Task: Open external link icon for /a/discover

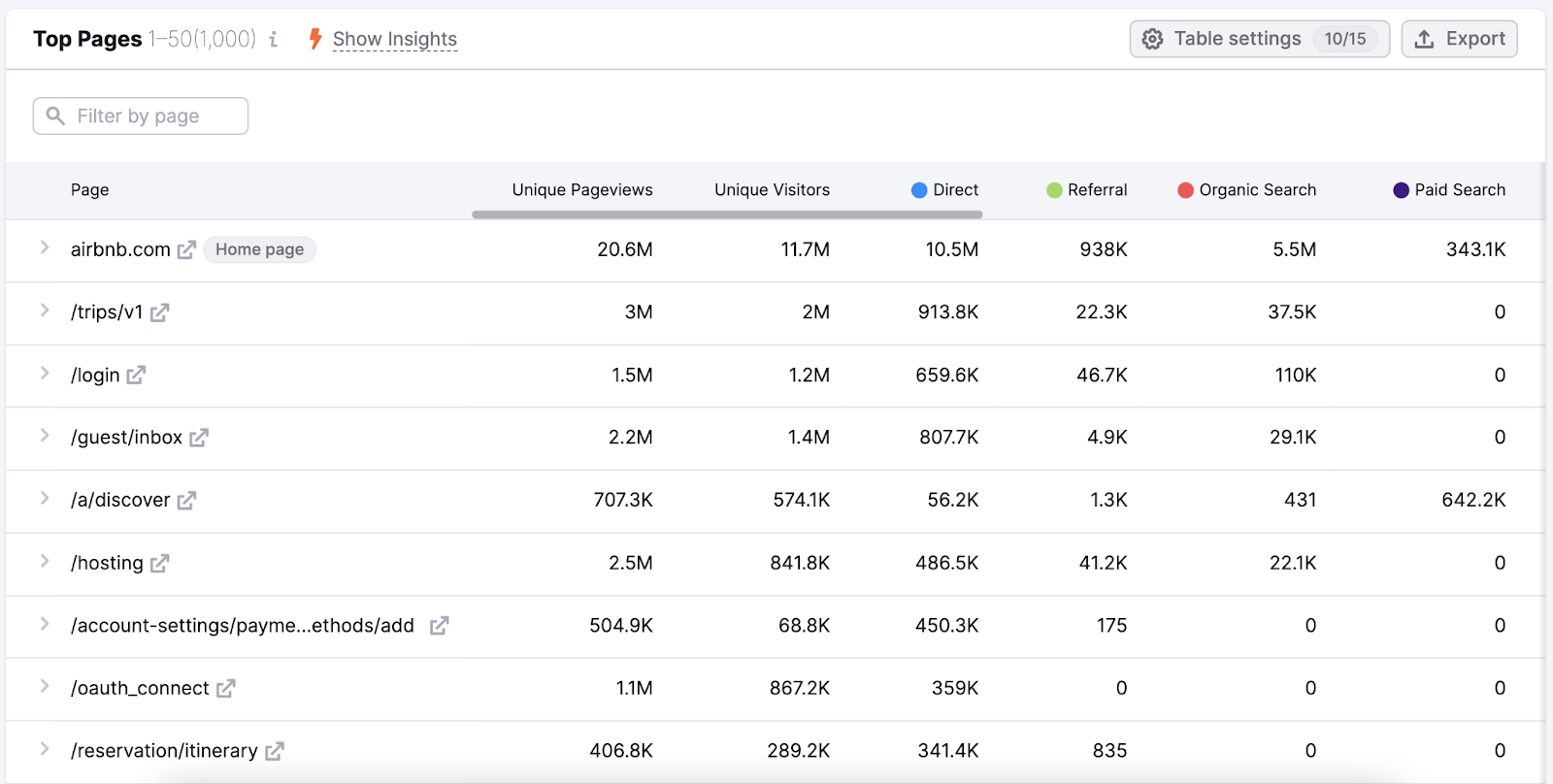Action: coord(186,501)
